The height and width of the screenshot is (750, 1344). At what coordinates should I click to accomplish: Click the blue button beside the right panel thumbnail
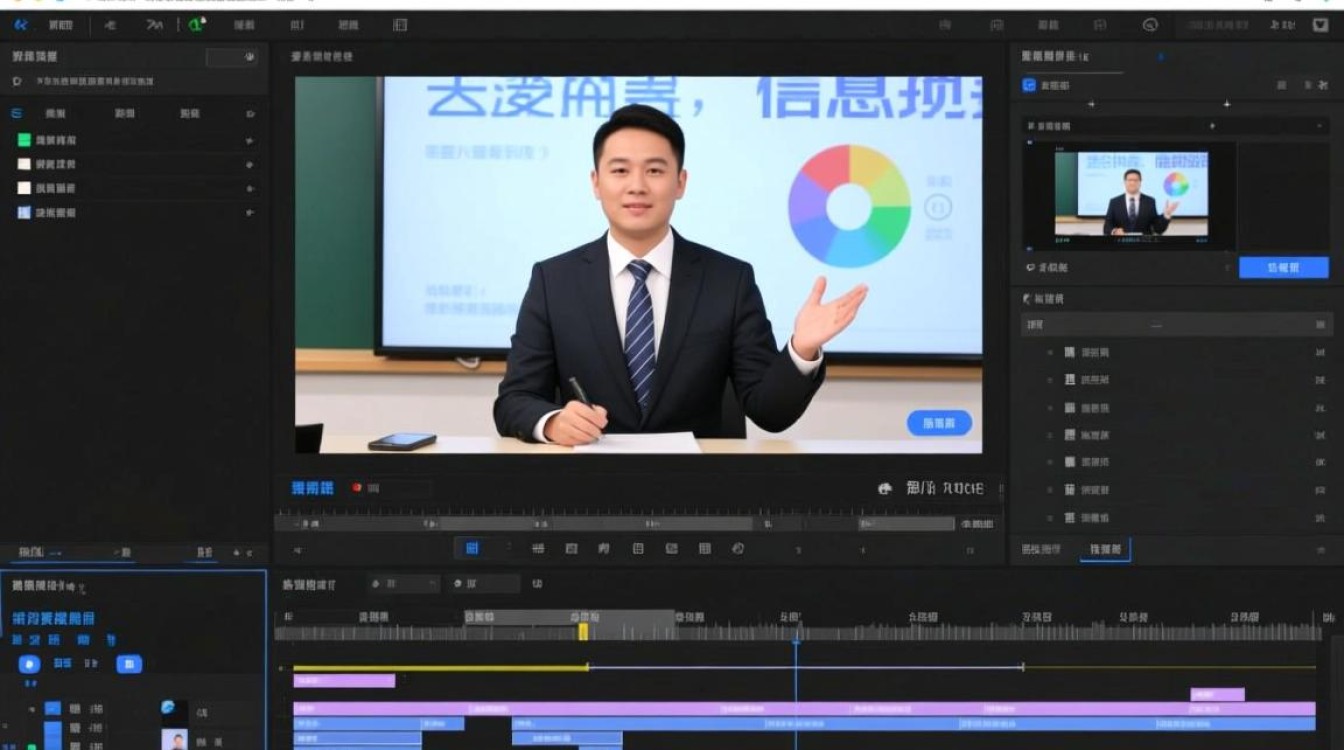[x=1284, y=267]
